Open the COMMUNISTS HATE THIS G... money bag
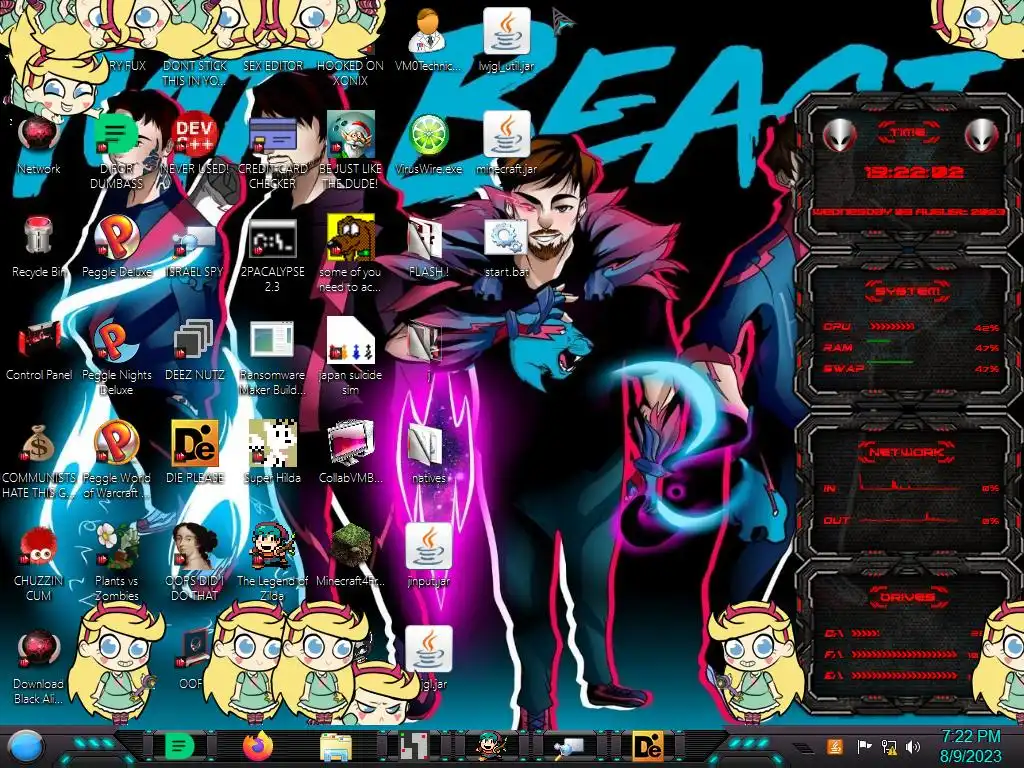This screenshot has width=1024, height=768. tap(39, 443)
